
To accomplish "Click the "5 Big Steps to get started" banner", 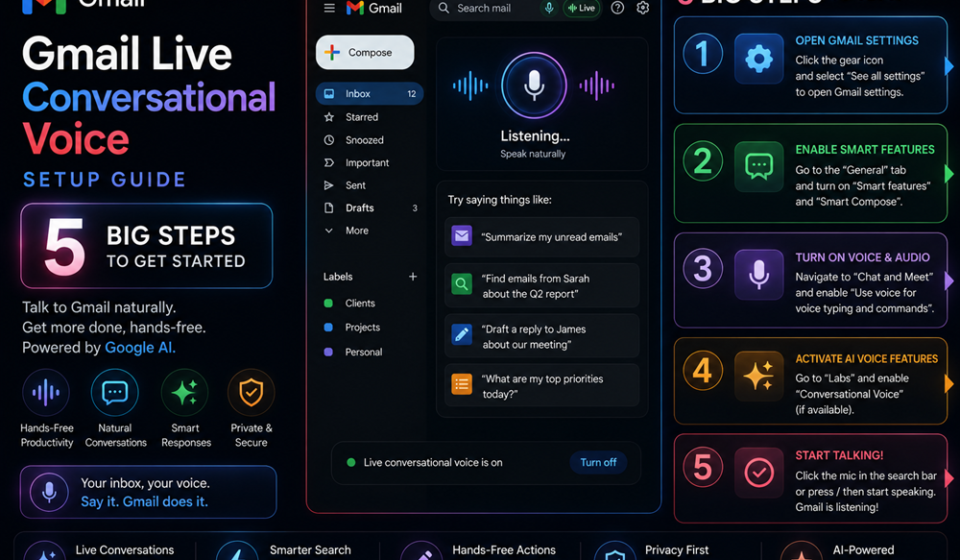I will (146, 245).
